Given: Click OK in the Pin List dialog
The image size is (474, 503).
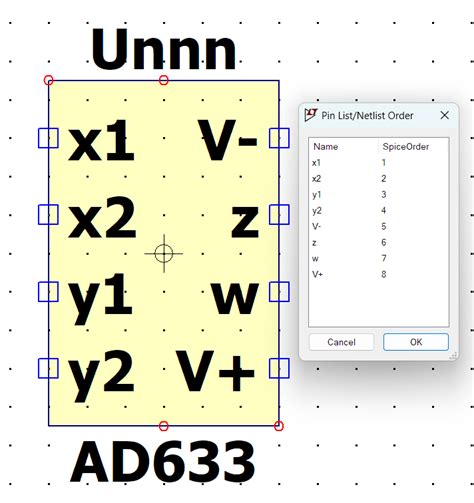Looking at the screenshot, I should pos(416,342).
